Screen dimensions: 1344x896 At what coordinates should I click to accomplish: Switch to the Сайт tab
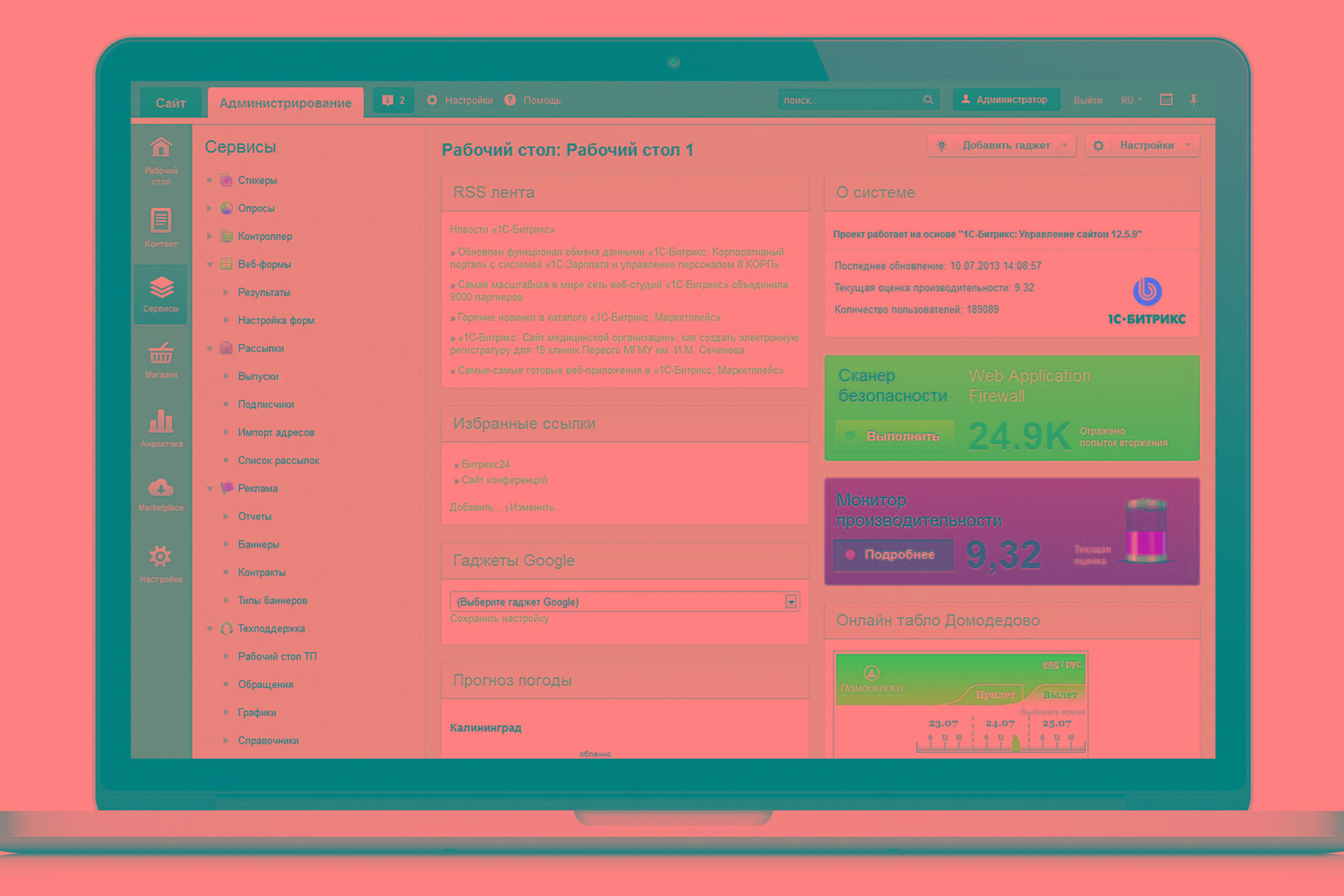(x=171, y=103)
